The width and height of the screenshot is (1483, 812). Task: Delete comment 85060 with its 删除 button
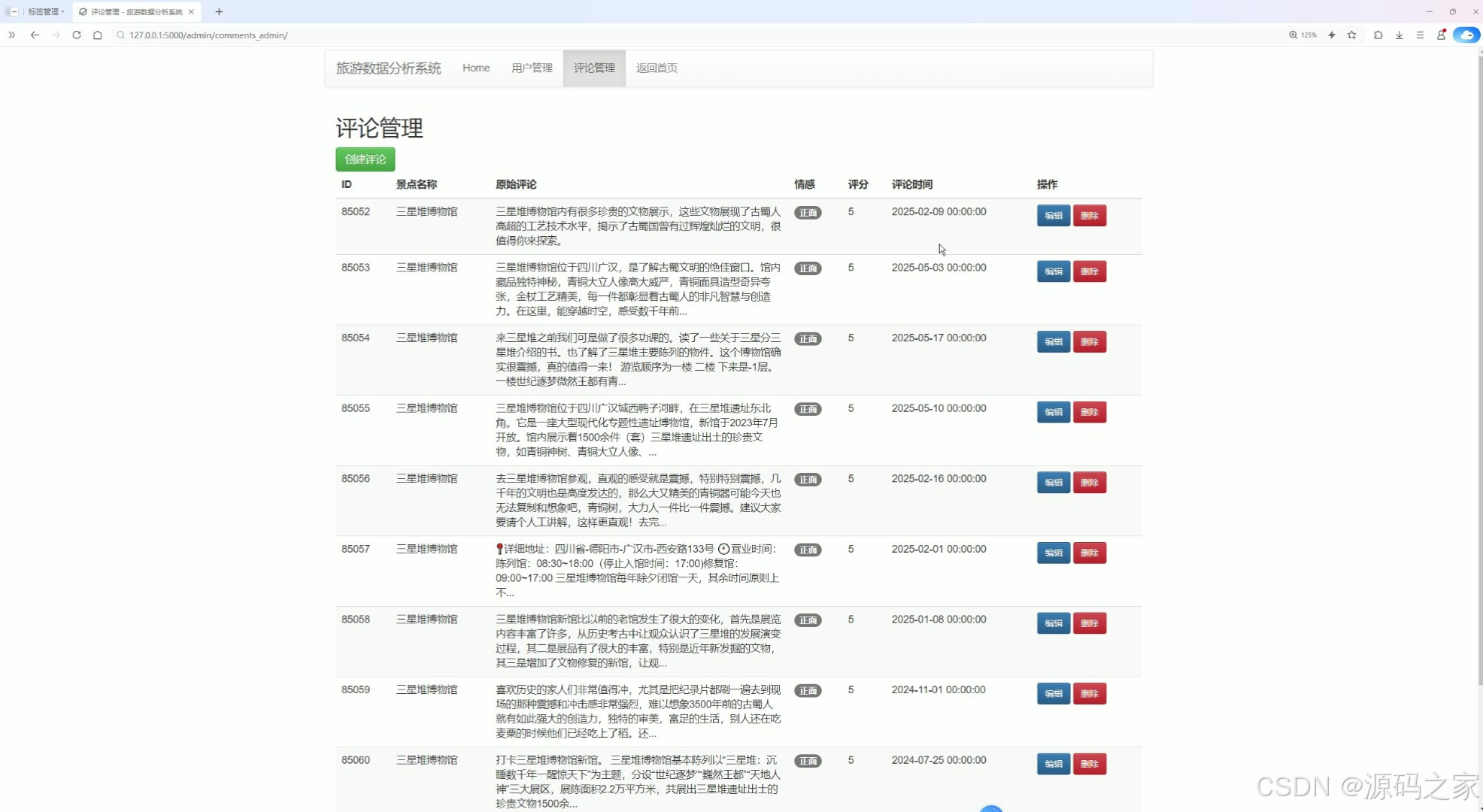tap(1089, 763)
